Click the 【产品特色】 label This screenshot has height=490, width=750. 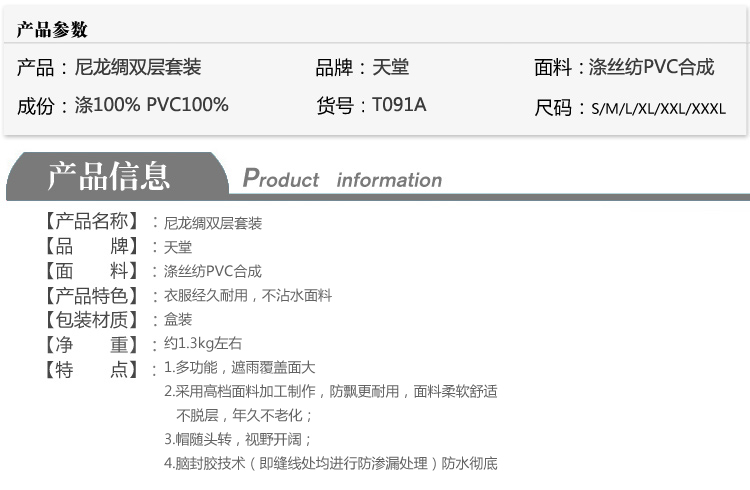point(88,295)
